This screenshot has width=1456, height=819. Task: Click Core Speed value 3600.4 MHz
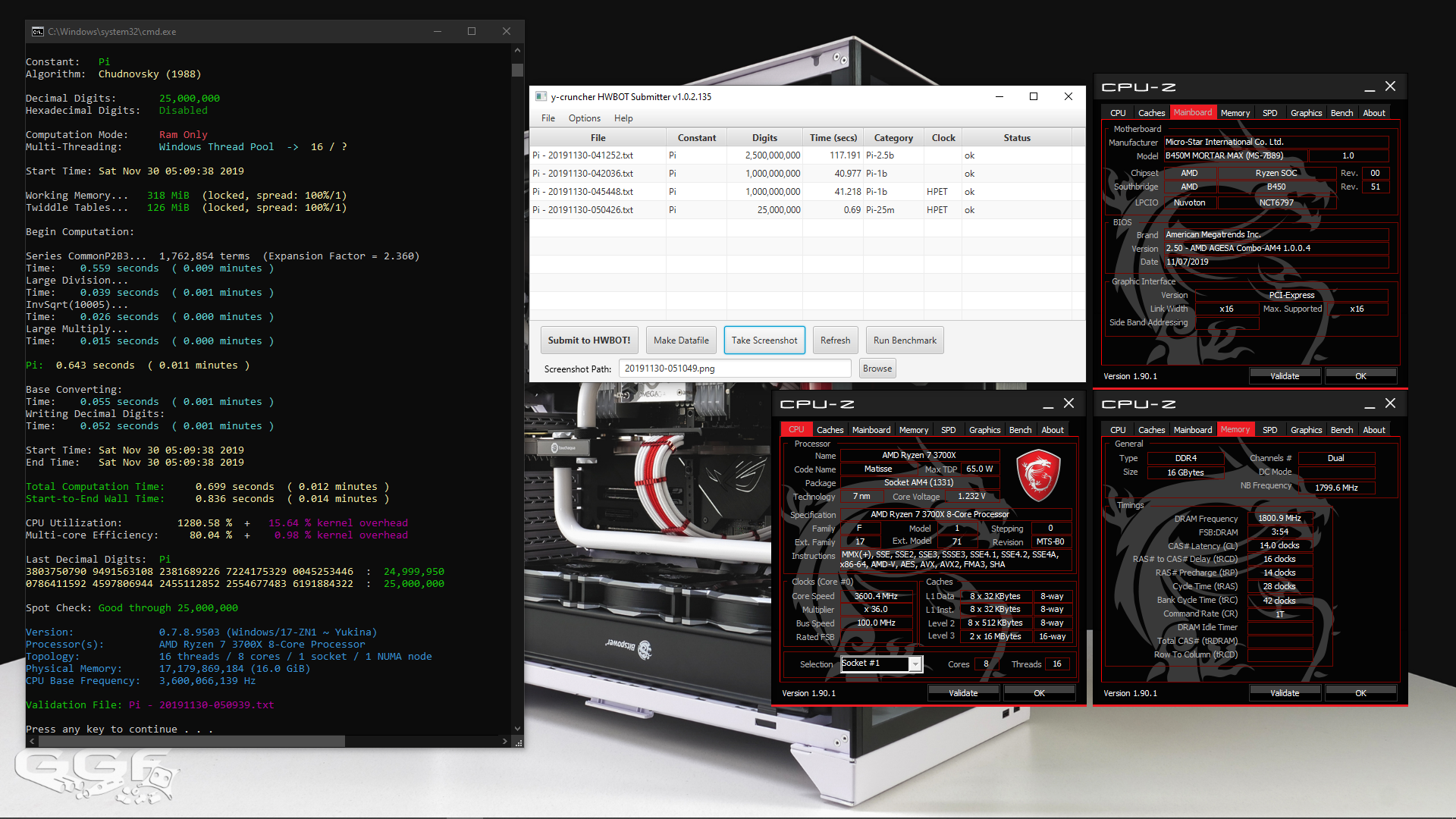coord(876,596)
